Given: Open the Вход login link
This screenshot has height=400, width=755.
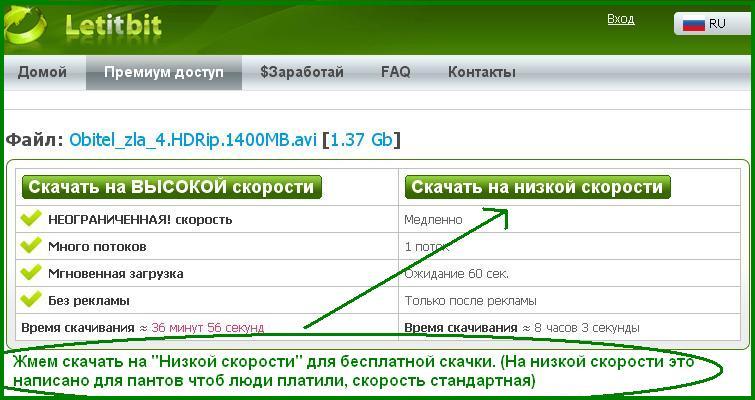Looking at the screenshot, I should [x=620, y=19].
